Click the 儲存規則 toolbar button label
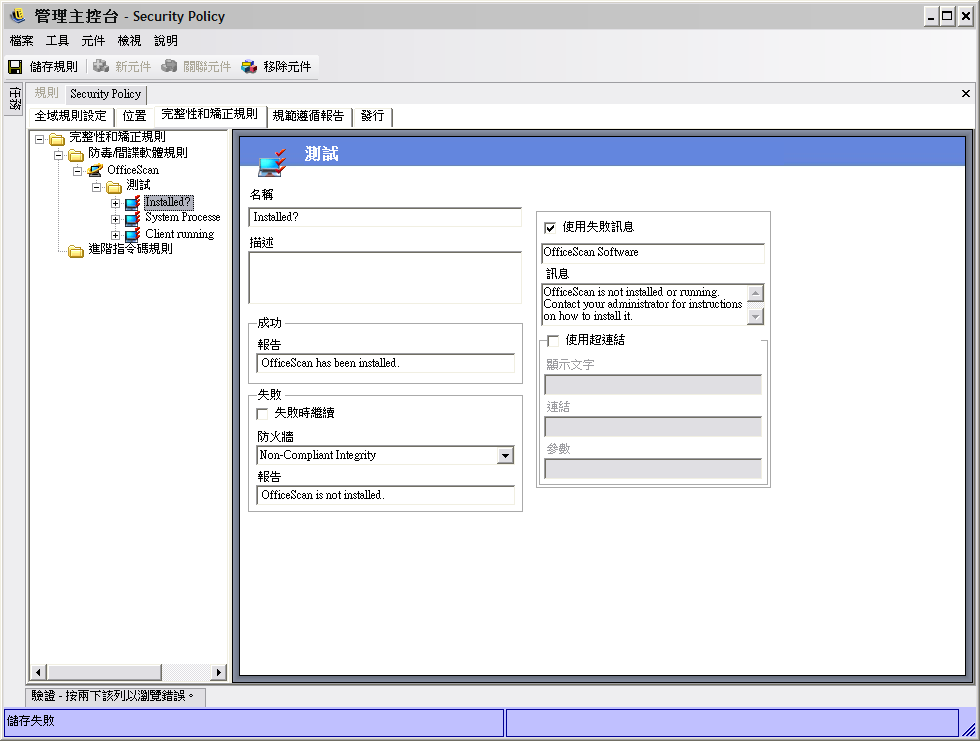 (54, 66)
